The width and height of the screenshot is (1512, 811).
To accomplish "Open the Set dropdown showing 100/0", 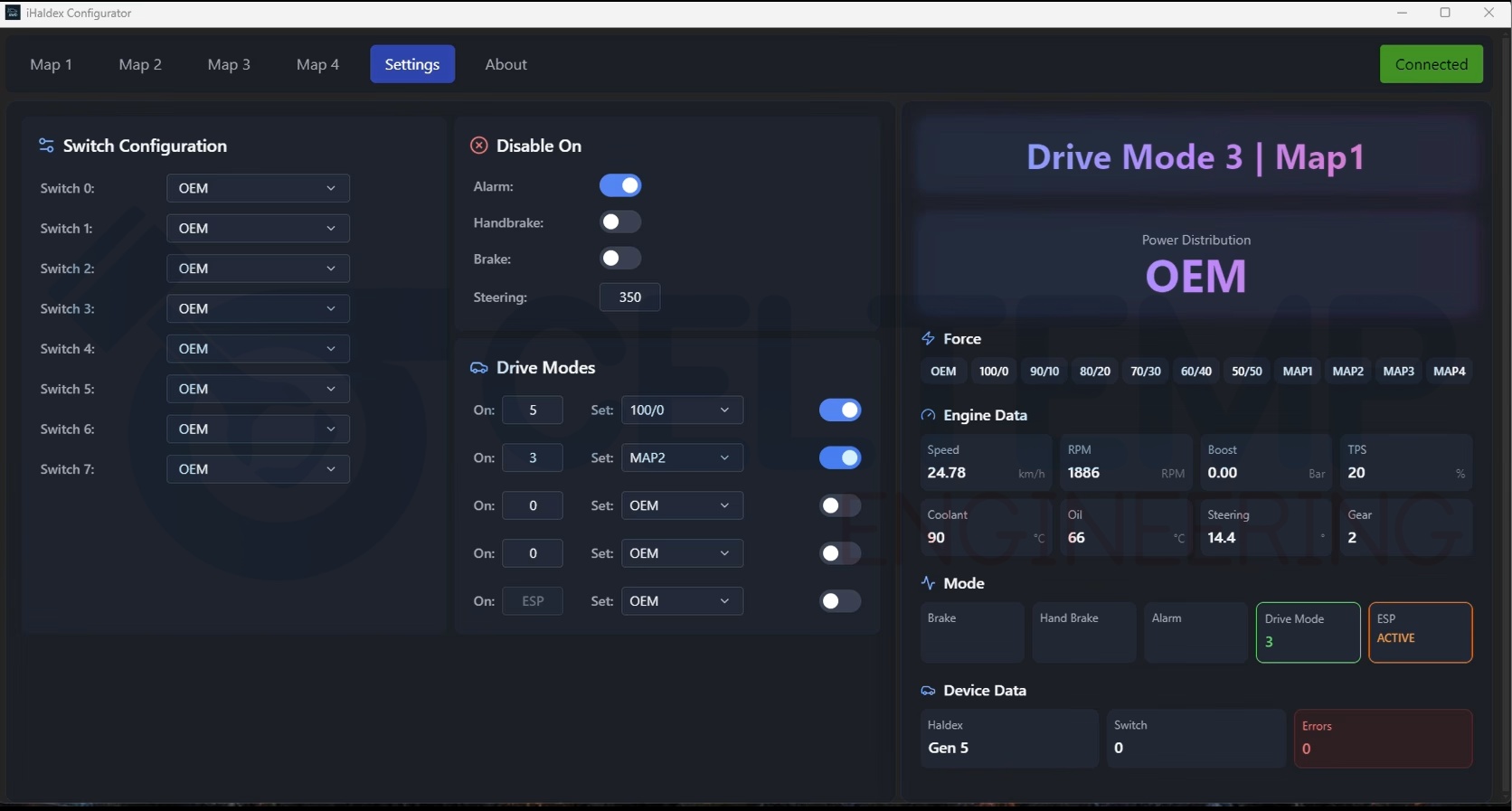I will [682, 410].
